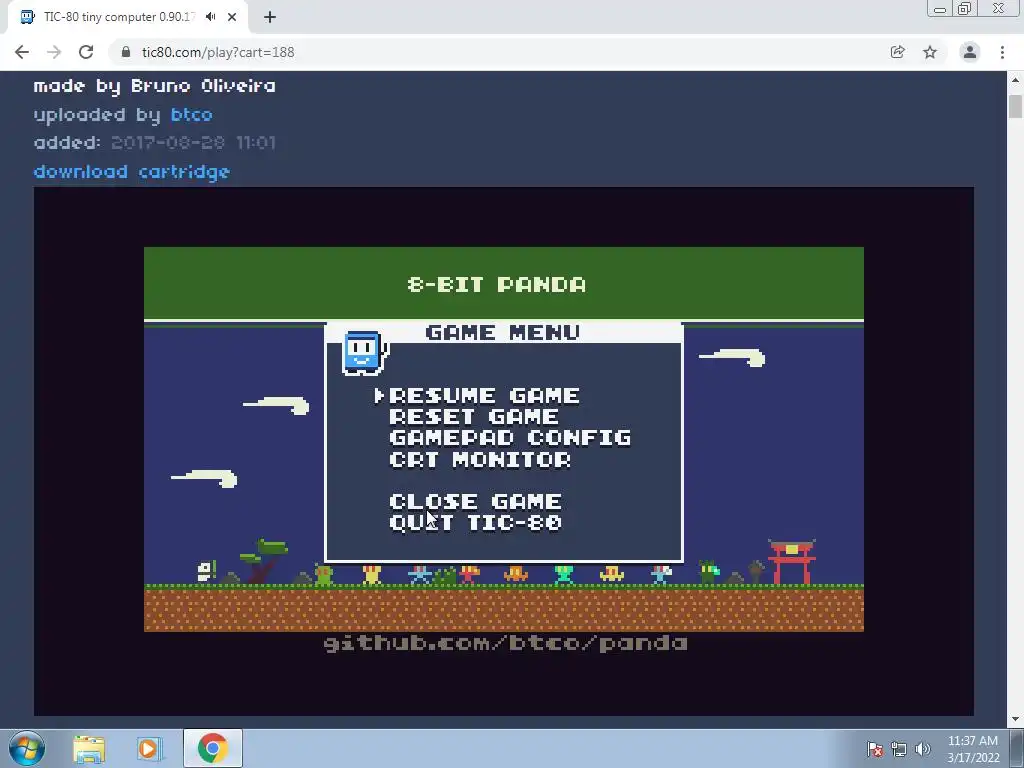Image resolution: width=1024 pixels, height=768 pixels.
Task: Select CLOSE GAME in the game menu
Action: click(x=475, y=502)
